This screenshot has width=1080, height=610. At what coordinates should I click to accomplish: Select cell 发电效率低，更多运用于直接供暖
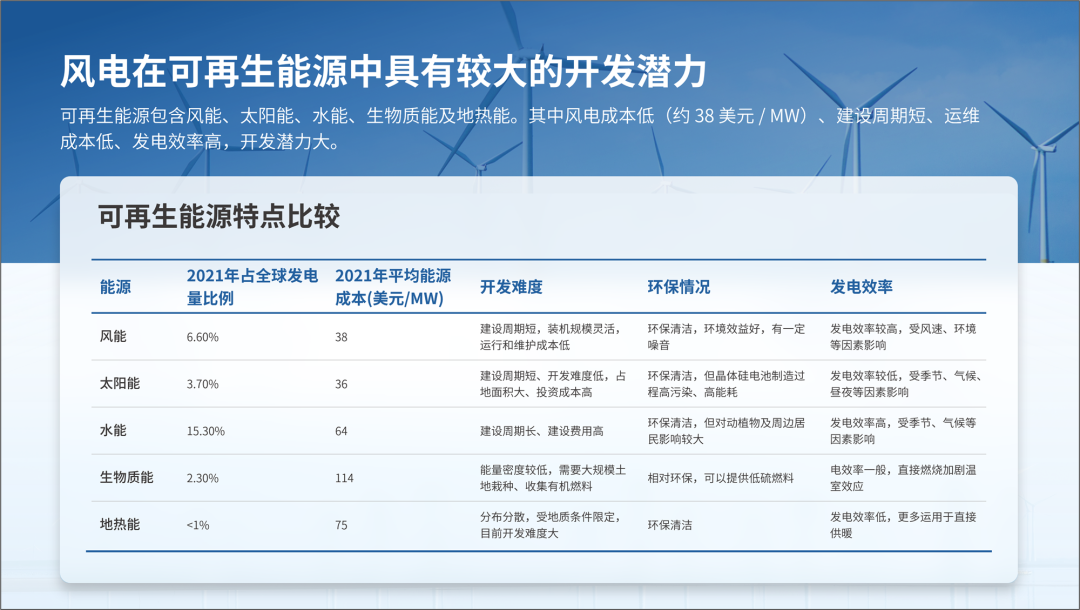pyautogui.click(x=903, y=525)
